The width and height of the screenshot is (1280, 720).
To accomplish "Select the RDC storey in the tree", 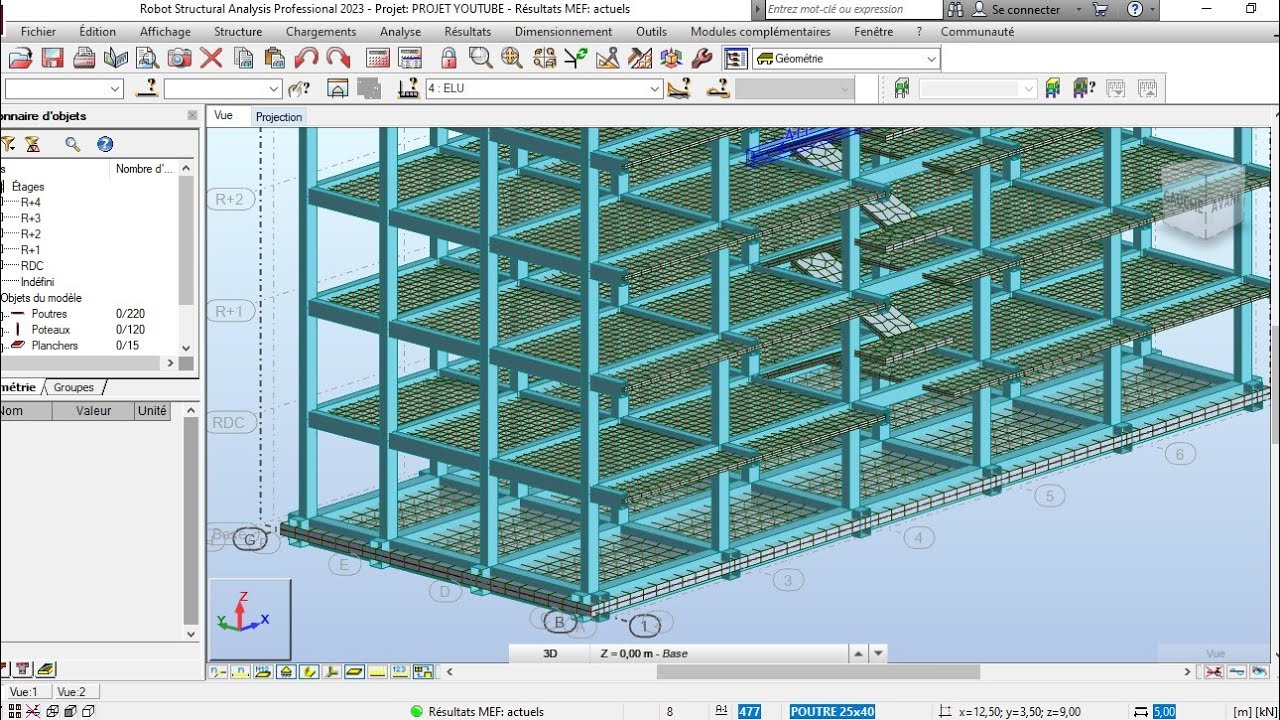I will tap(32, 265).
